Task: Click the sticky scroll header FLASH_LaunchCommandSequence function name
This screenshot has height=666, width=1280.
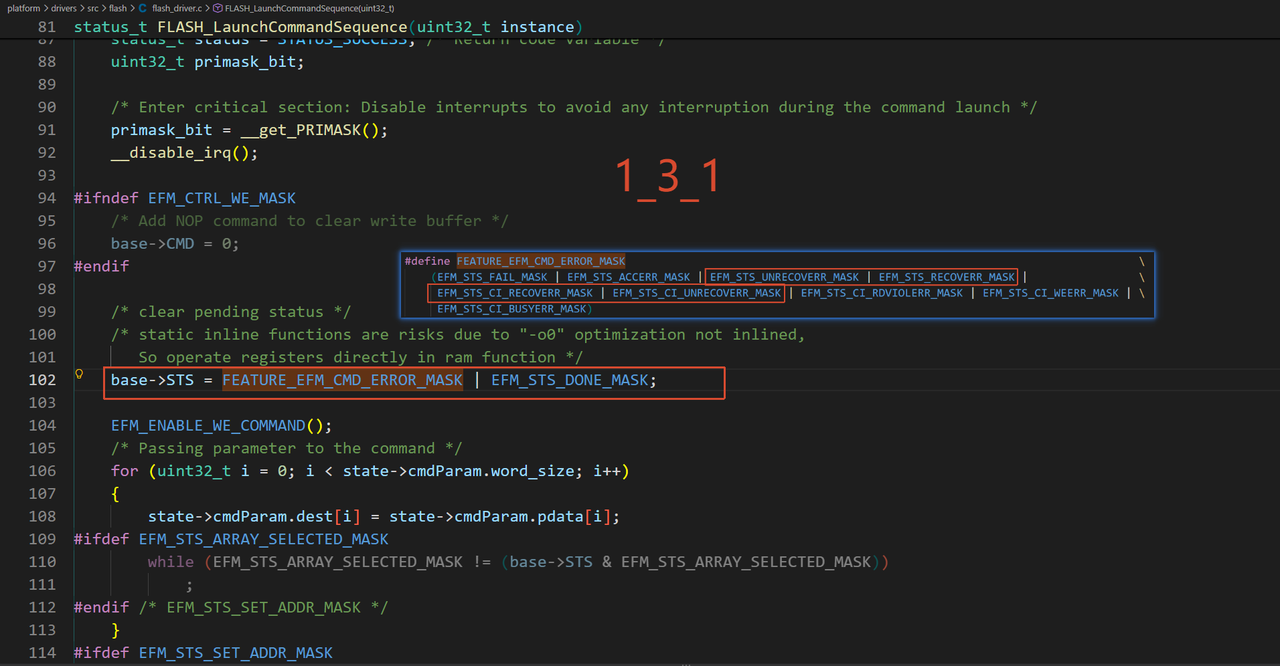Action: tap(282, 26)
